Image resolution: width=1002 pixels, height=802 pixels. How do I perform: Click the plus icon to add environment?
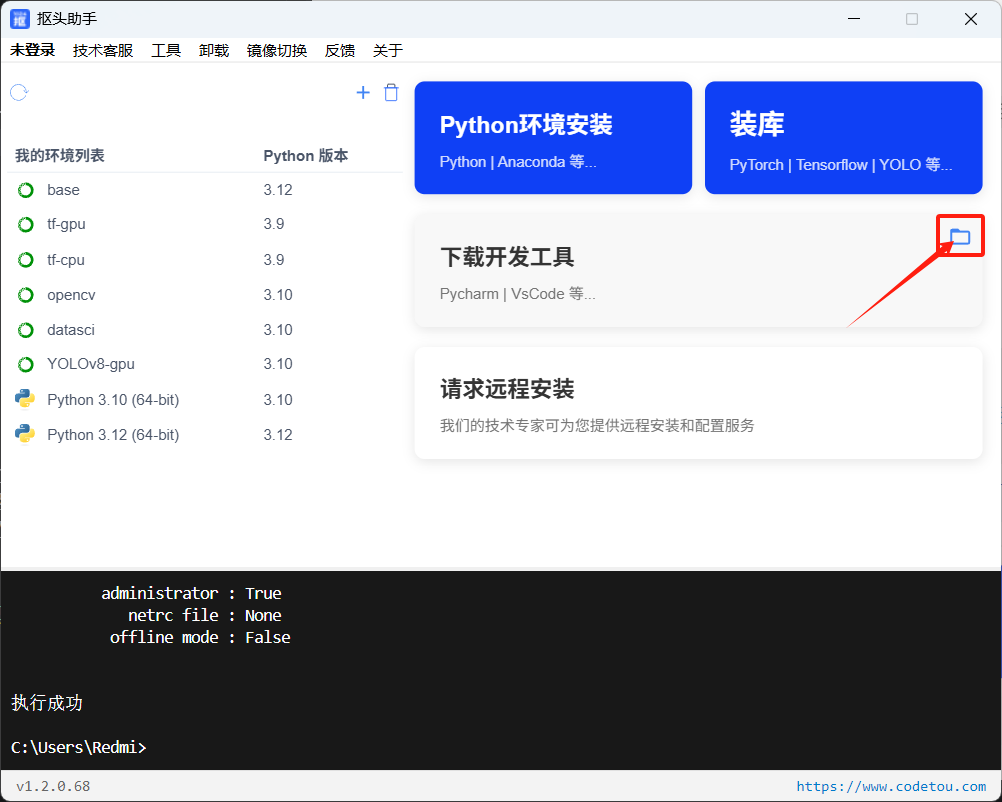[363, 92]
